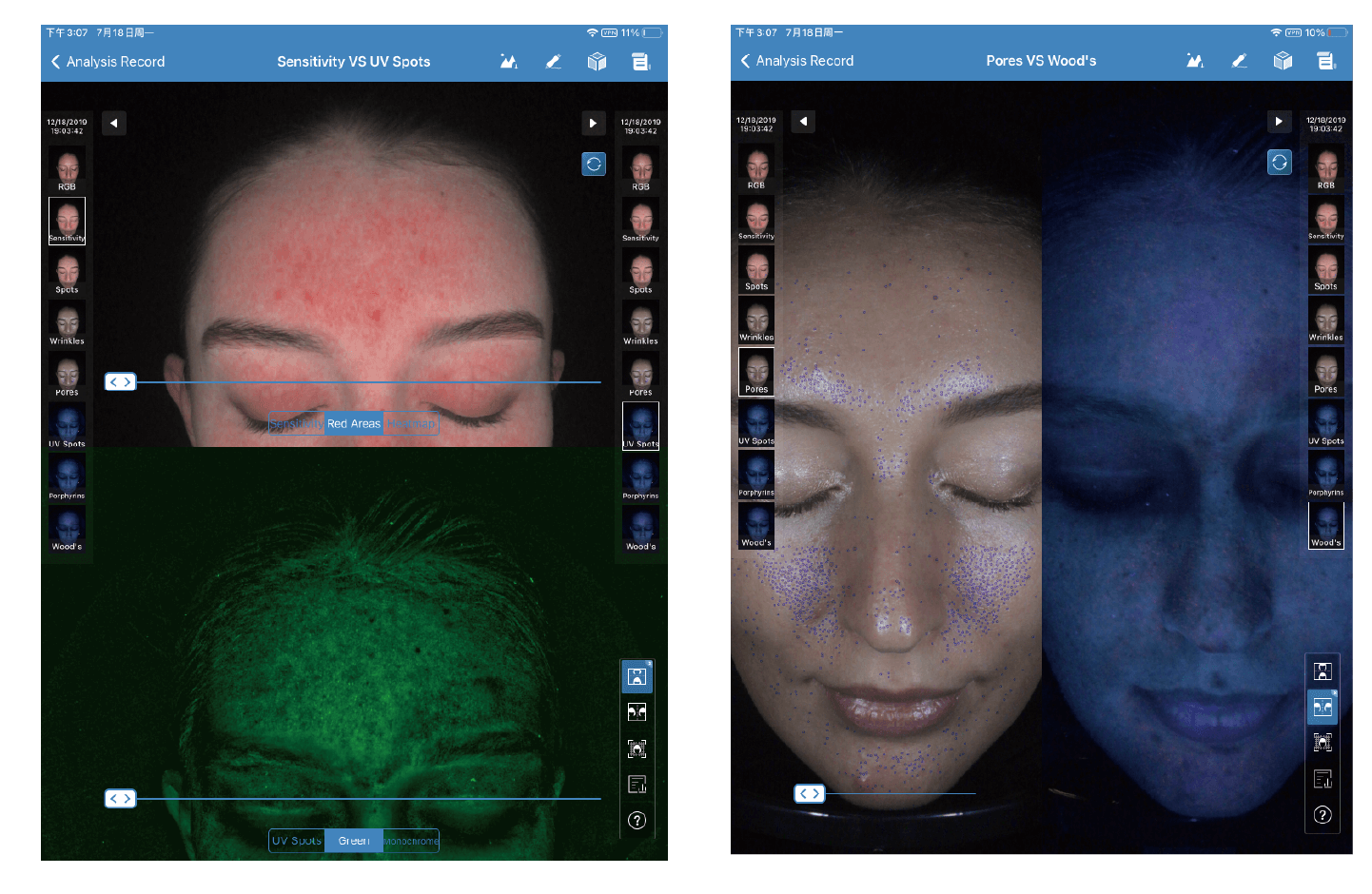Select the single image view icon
The width and height of the screenshot is (1372, 894).
637,675
